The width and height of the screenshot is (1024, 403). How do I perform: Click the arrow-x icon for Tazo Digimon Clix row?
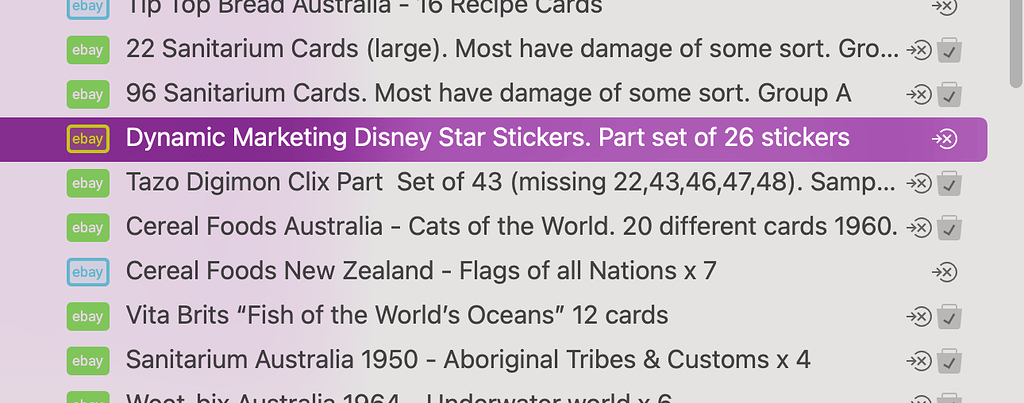tap(919, 184)
